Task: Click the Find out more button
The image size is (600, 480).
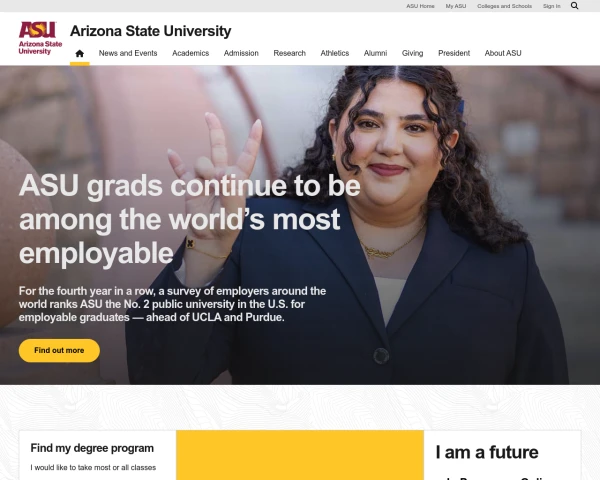Action: coord(59,350)
